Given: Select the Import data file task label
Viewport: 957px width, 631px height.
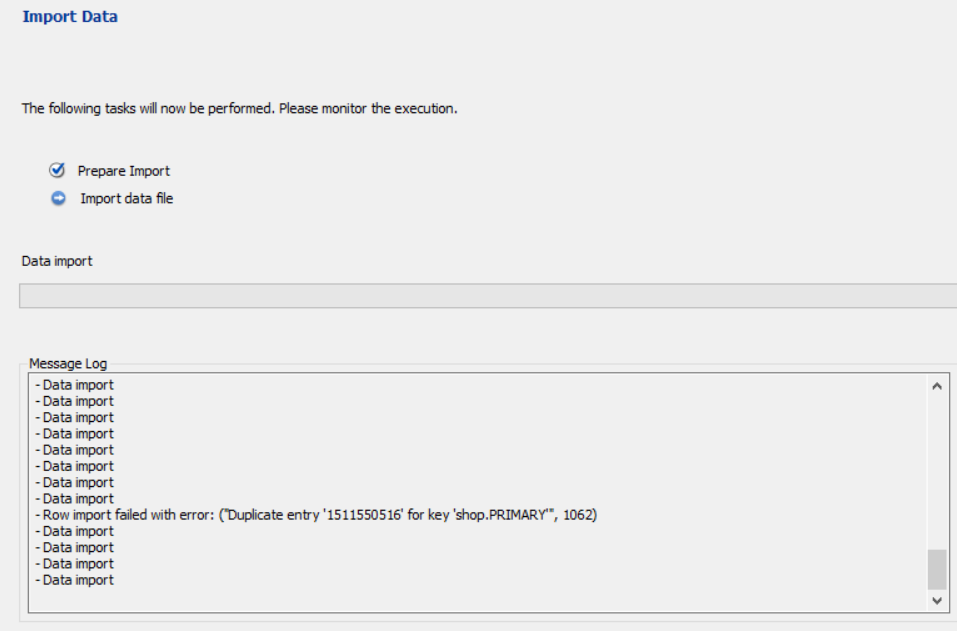Looking at the screenshot, I should 127,199.
